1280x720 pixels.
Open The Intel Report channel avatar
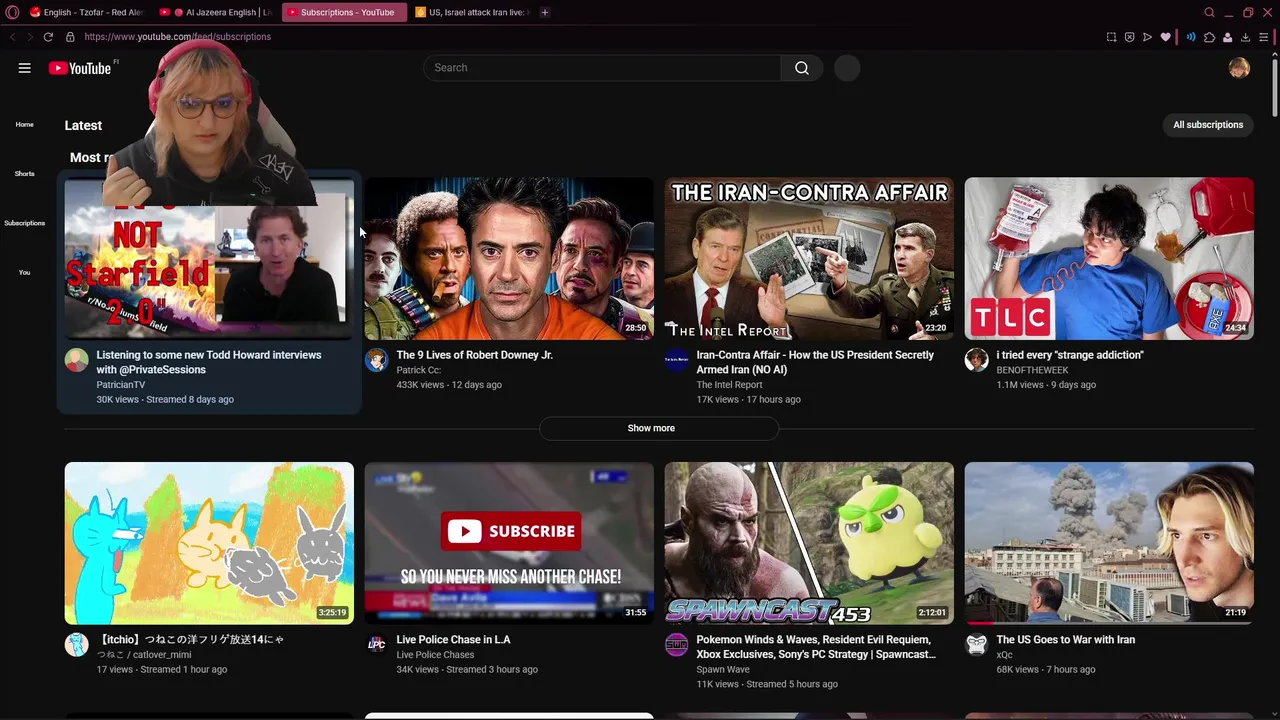tap(677, 361)
